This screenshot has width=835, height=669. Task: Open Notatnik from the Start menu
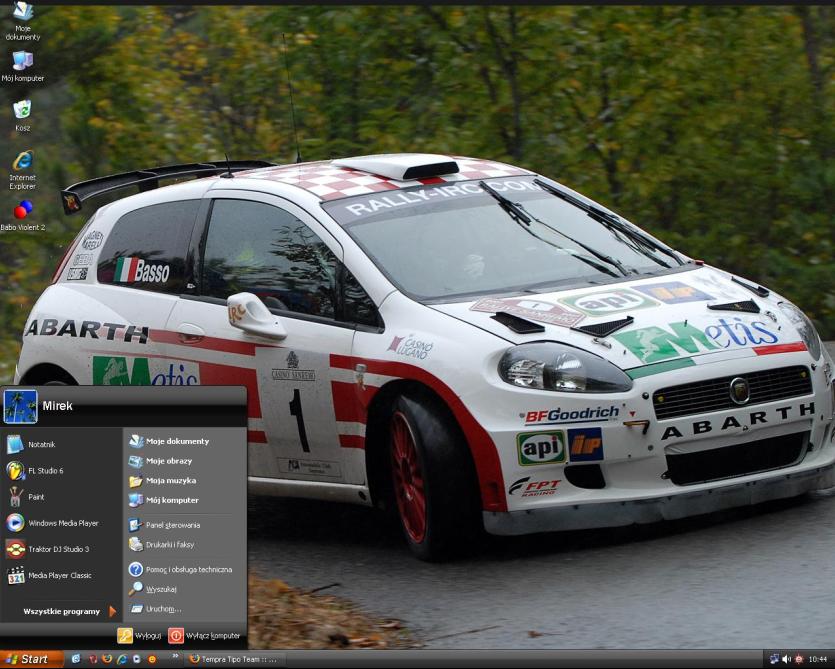(x=61, y=444)
